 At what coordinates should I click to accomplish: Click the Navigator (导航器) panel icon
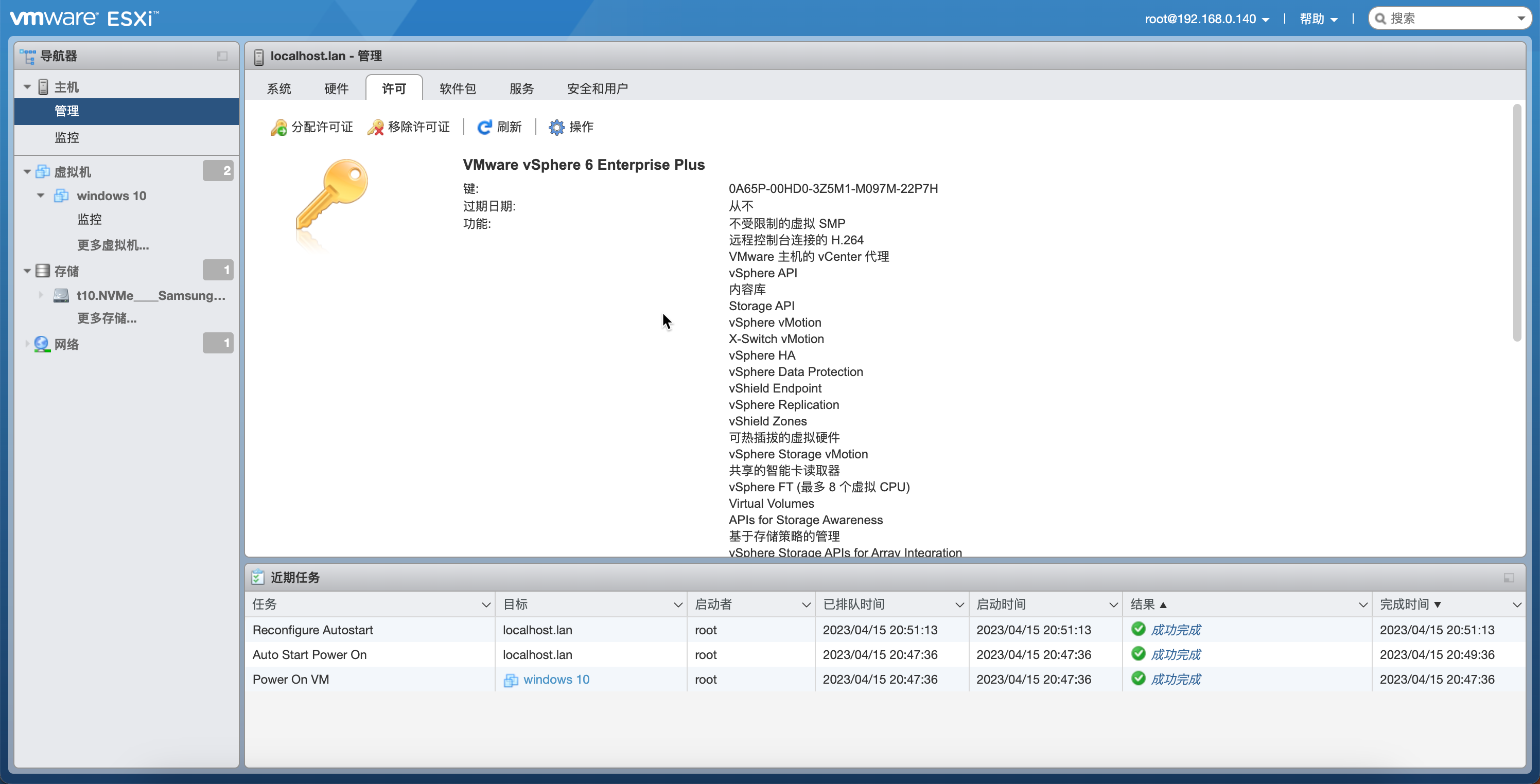click(x=27, y=56)
